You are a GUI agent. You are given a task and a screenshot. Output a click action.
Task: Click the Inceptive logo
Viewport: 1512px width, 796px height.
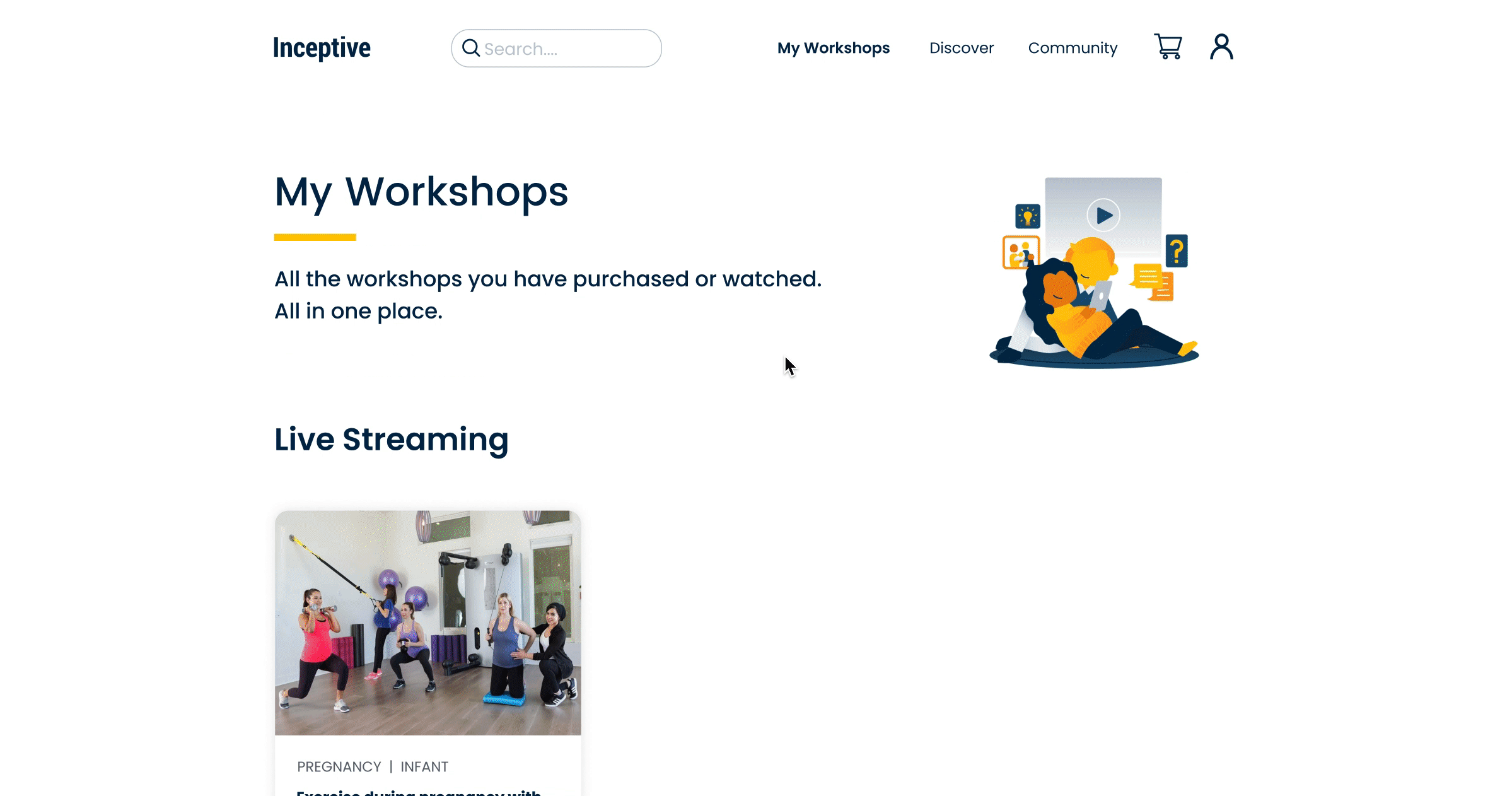tap(322, 48)
